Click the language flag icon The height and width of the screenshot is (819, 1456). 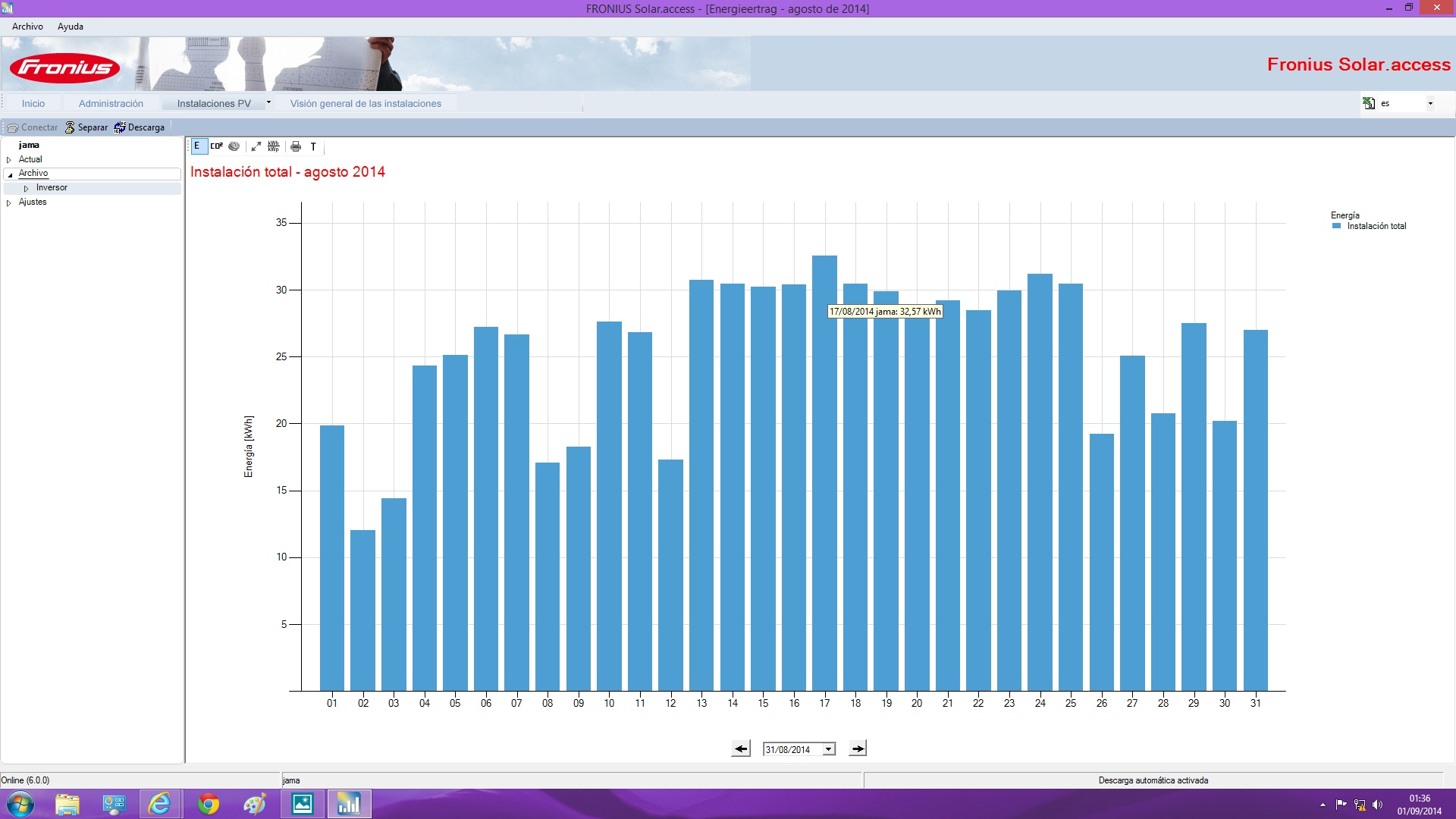1369,103
